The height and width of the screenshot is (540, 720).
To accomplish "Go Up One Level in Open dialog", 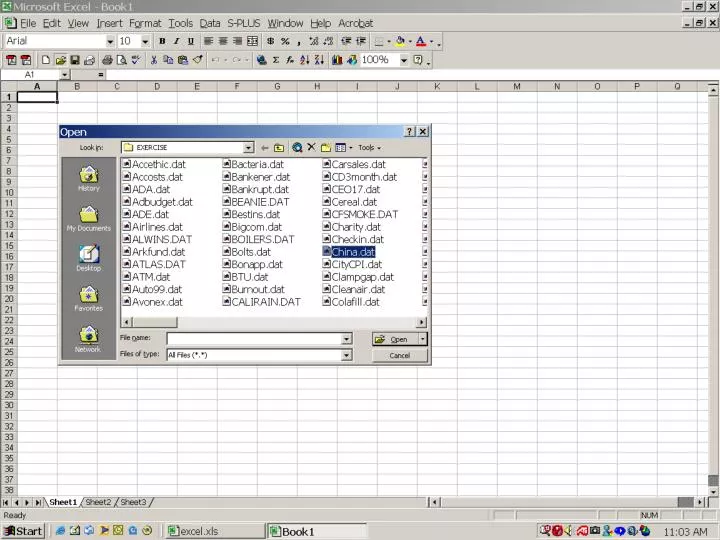I will coord(279,147).
